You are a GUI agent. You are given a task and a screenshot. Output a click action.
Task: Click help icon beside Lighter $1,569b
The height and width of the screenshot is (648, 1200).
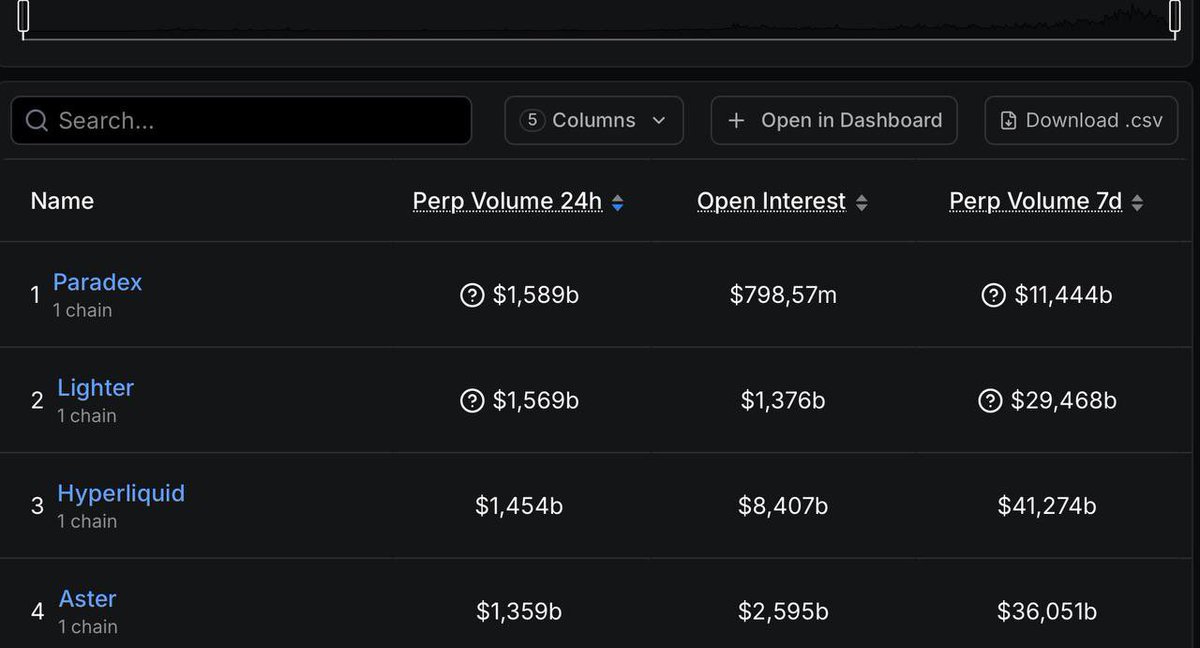tap(472, 401)
